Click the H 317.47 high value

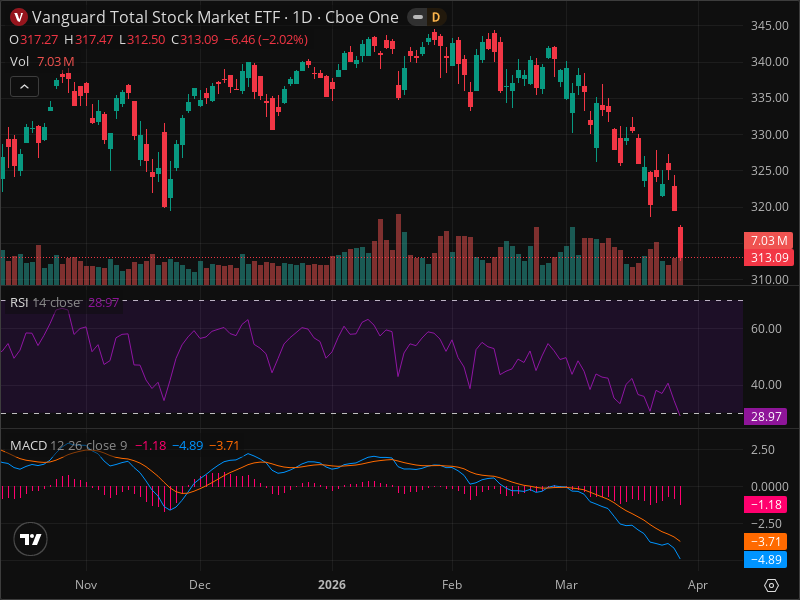(88, 40)
